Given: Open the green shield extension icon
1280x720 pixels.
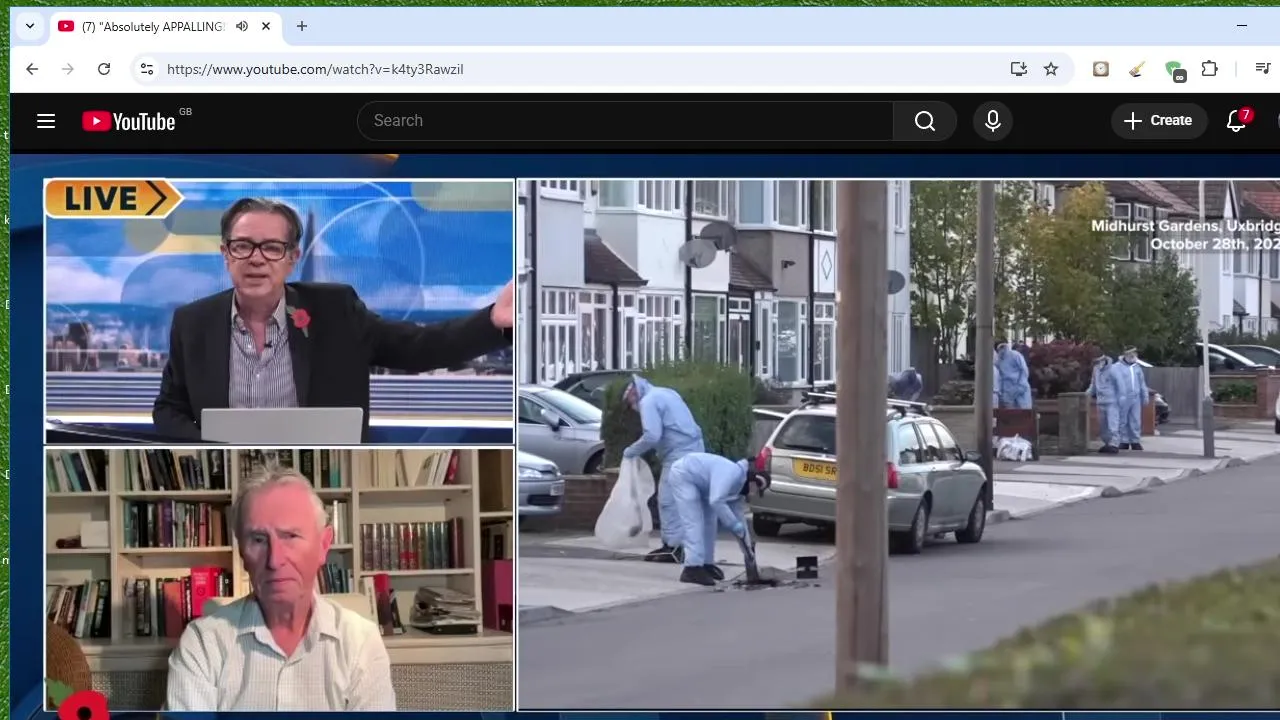Looking at the screenshot, I should [x=1174, y=69].
